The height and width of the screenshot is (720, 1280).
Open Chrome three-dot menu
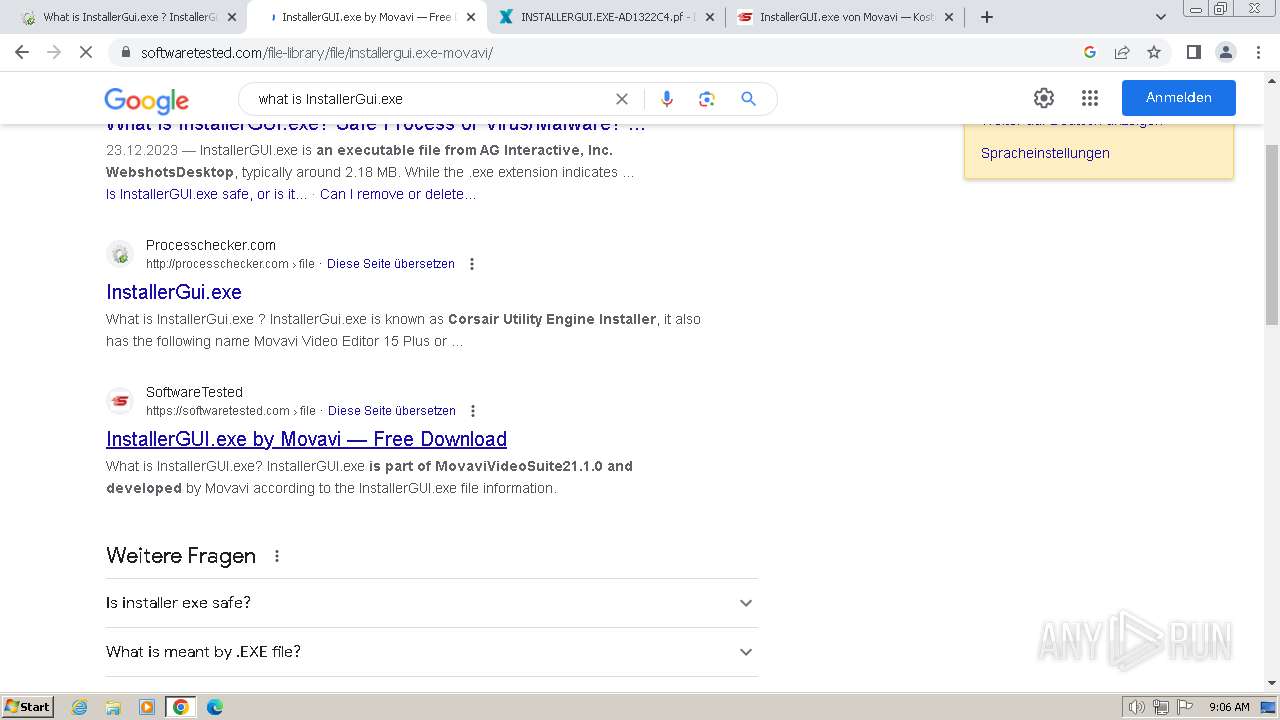tap(1258, 52)
